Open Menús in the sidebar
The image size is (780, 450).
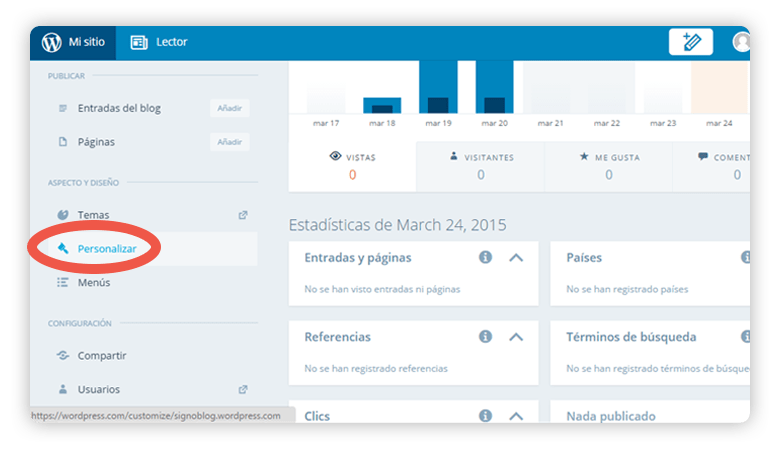tap(94, 282)
